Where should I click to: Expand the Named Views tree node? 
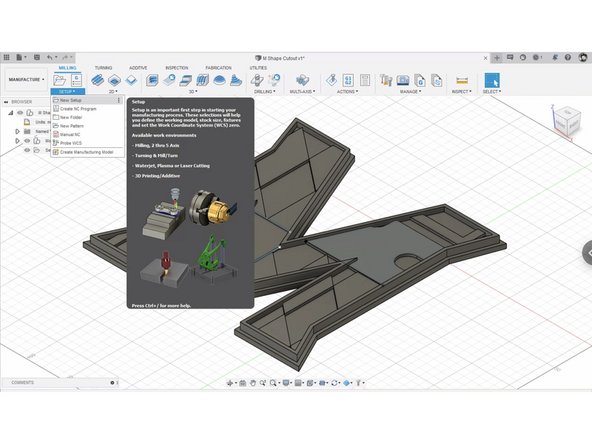(17, 131)
